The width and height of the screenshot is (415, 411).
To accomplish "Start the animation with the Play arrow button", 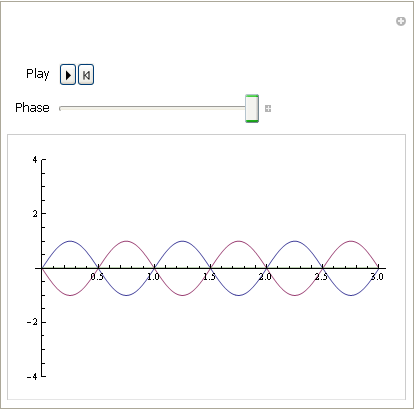I will click(x=68, y=75).
